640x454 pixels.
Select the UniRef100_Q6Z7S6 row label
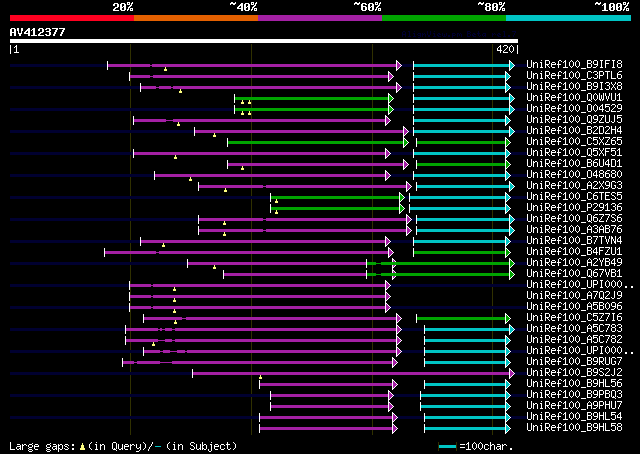(574, 219)
